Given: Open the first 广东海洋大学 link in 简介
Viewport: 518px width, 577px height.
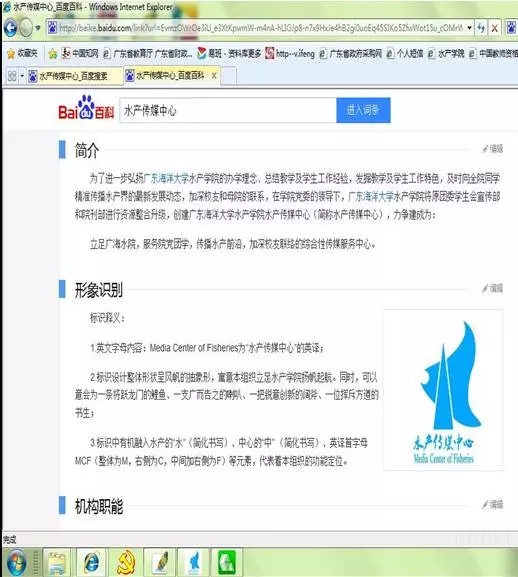Looking at the screenshot, I should [x=166, y=178].
